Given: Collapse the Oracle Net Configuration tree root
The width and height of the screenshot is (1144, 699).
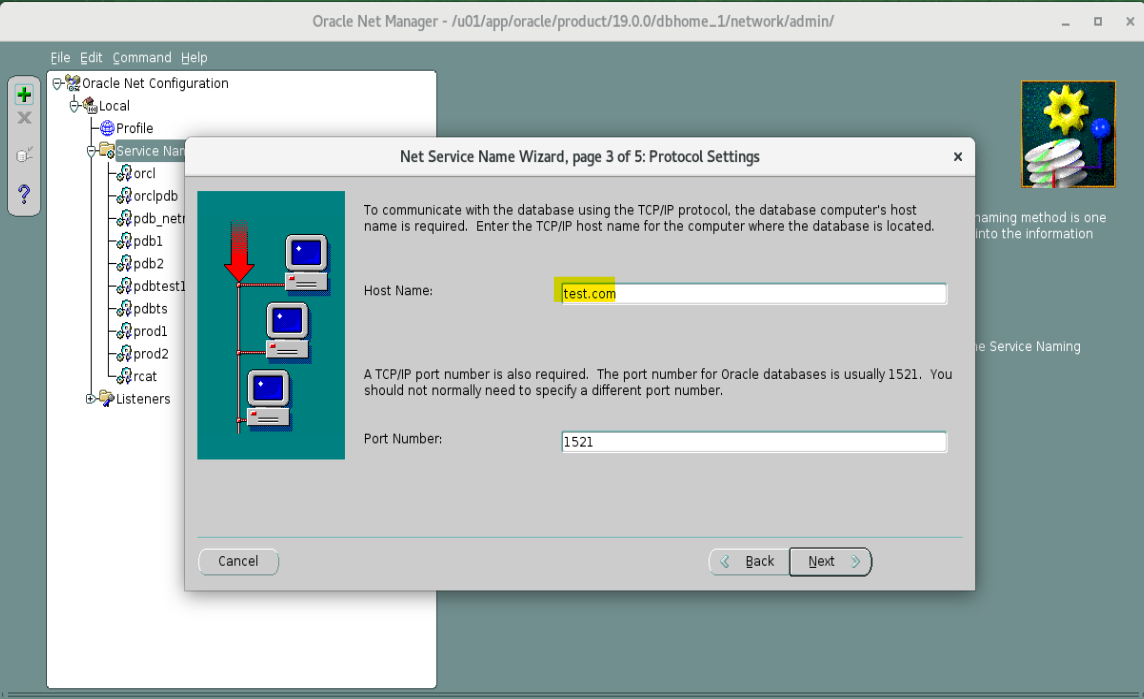Looking at the screenshot, I should [57, 84].
